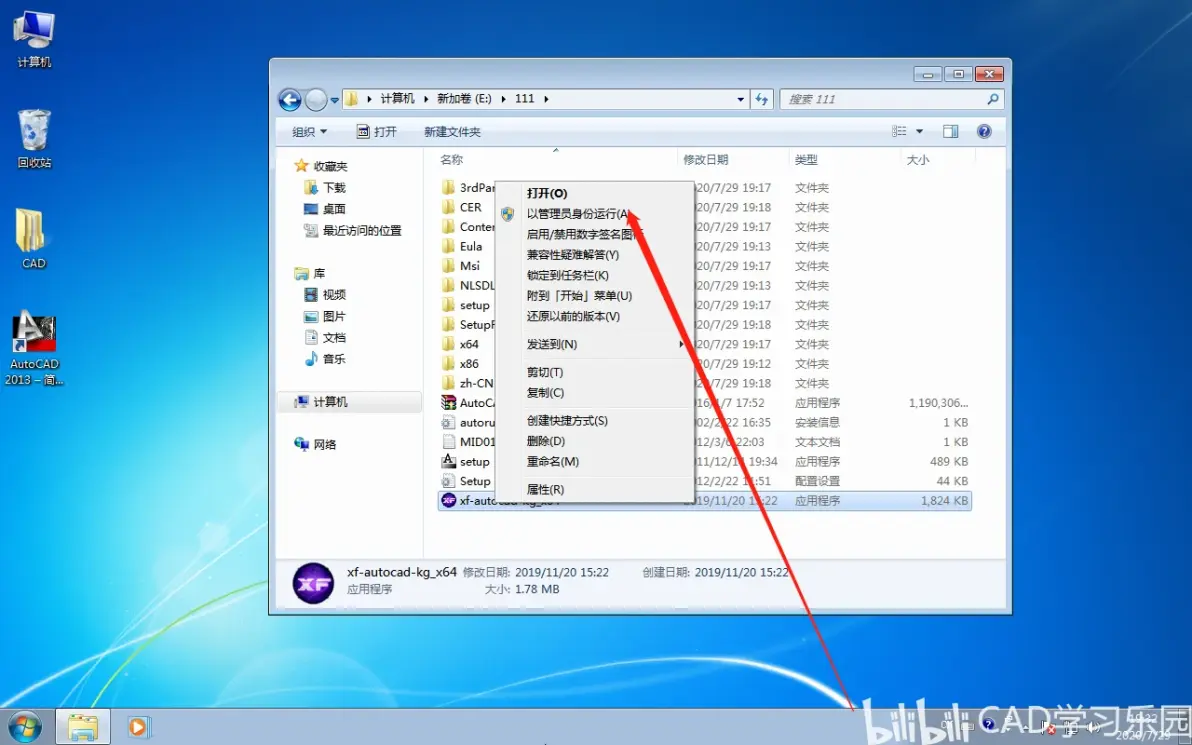
Task: Click the large XF icon in details pane
Action: (313, 583)
